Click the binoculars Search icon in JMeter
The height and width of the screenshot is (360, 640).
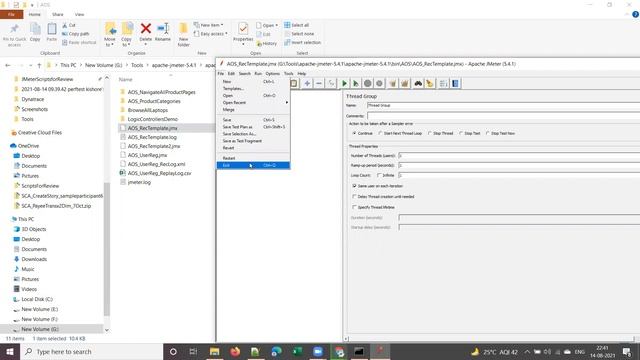pyautogui.click(x=418, y=83)
